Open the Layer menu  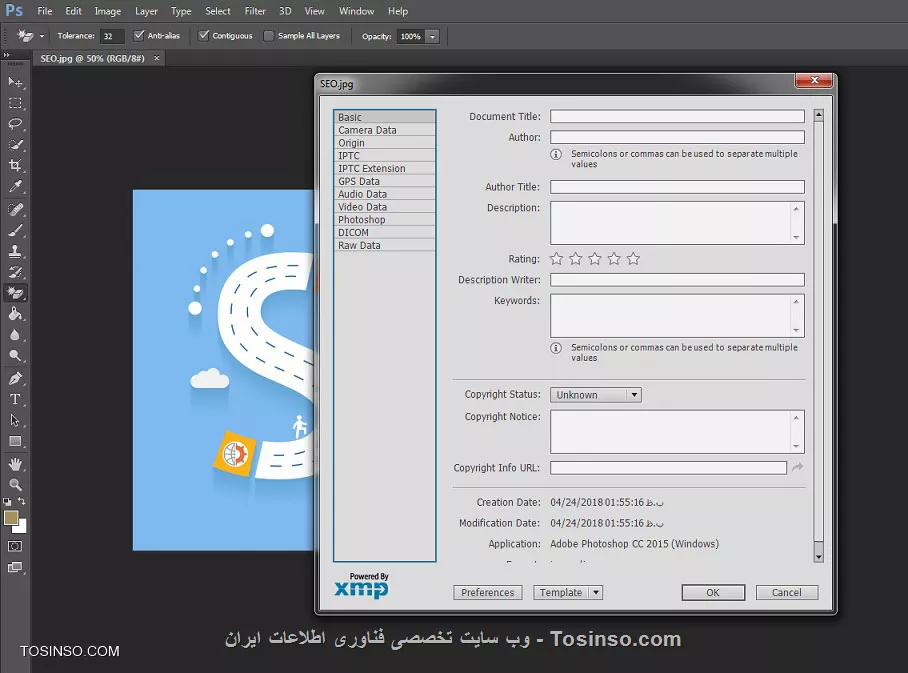click(146, 11)
